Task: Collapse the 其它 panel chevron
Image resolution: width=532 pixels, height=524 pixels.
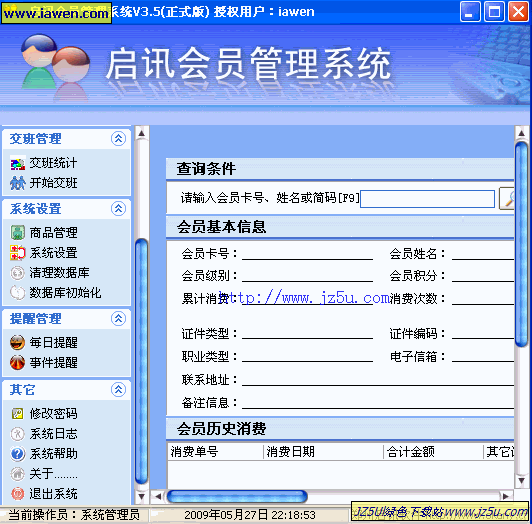Action: (118, 390)
